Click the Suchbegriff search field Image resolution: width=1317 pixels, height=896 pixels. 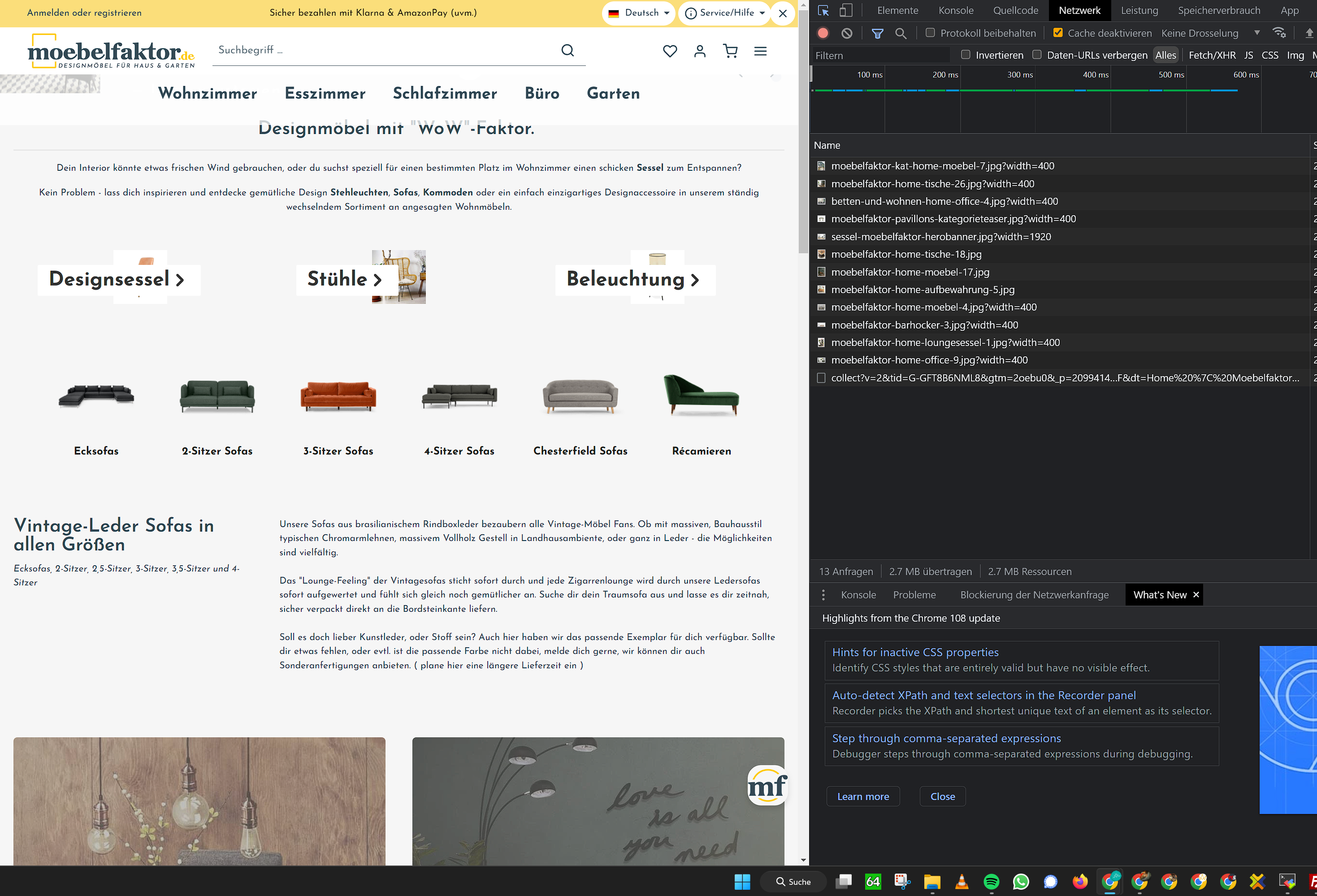386,50
